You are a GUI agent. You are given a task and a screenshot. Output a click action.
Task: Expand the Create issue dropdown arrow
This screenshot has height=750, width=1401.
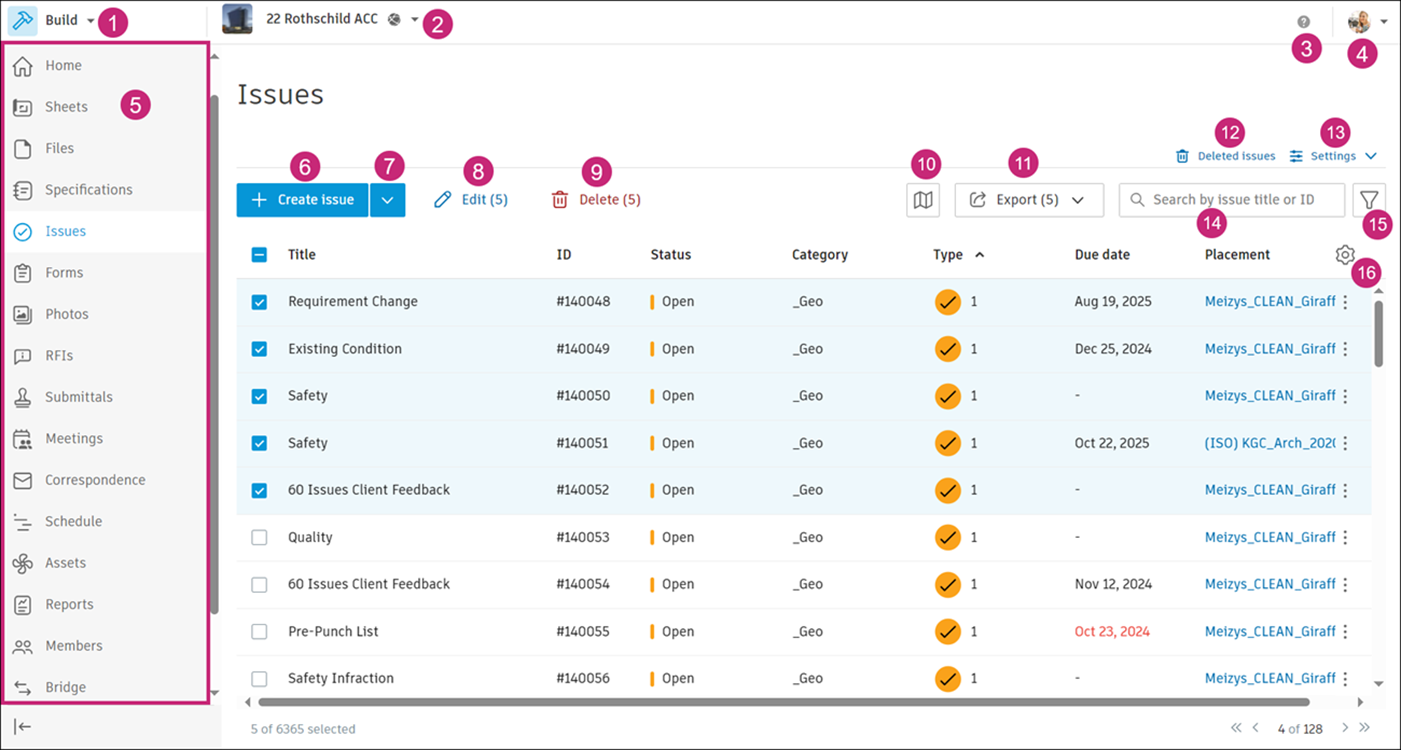388,200
